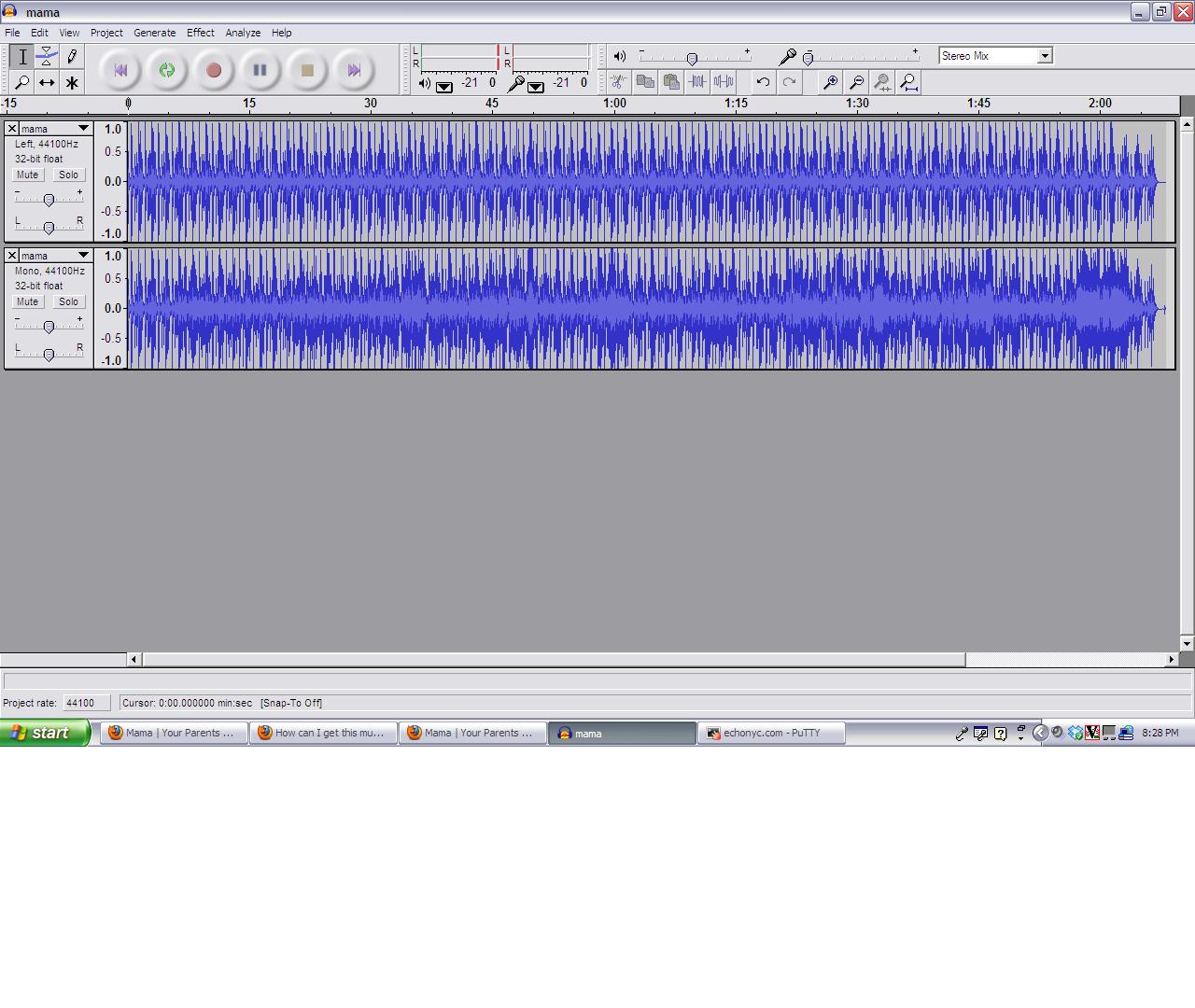The image size is (1195, 1008).
Task: Skip to end of audio
Action: click(354, 70)
